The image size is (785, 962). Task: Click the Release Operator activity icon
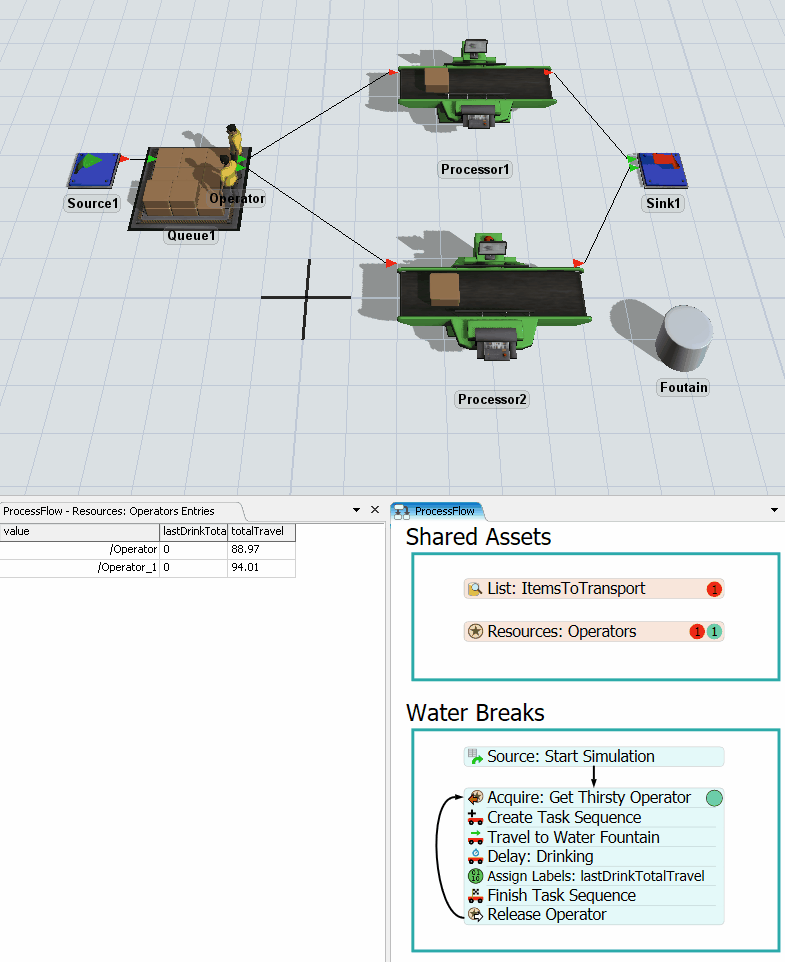pyautogui.click(x=475, y=915)
